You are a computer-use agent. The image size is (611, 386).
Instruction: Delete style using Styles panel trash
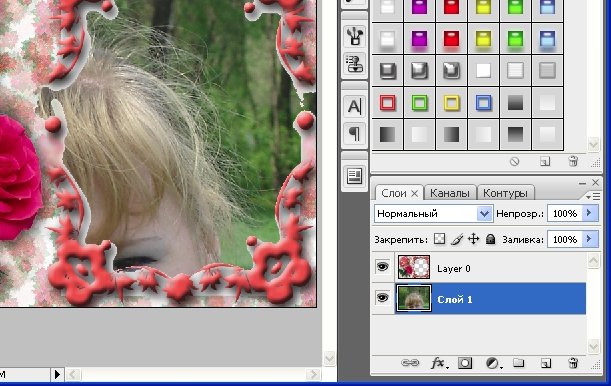573,161
